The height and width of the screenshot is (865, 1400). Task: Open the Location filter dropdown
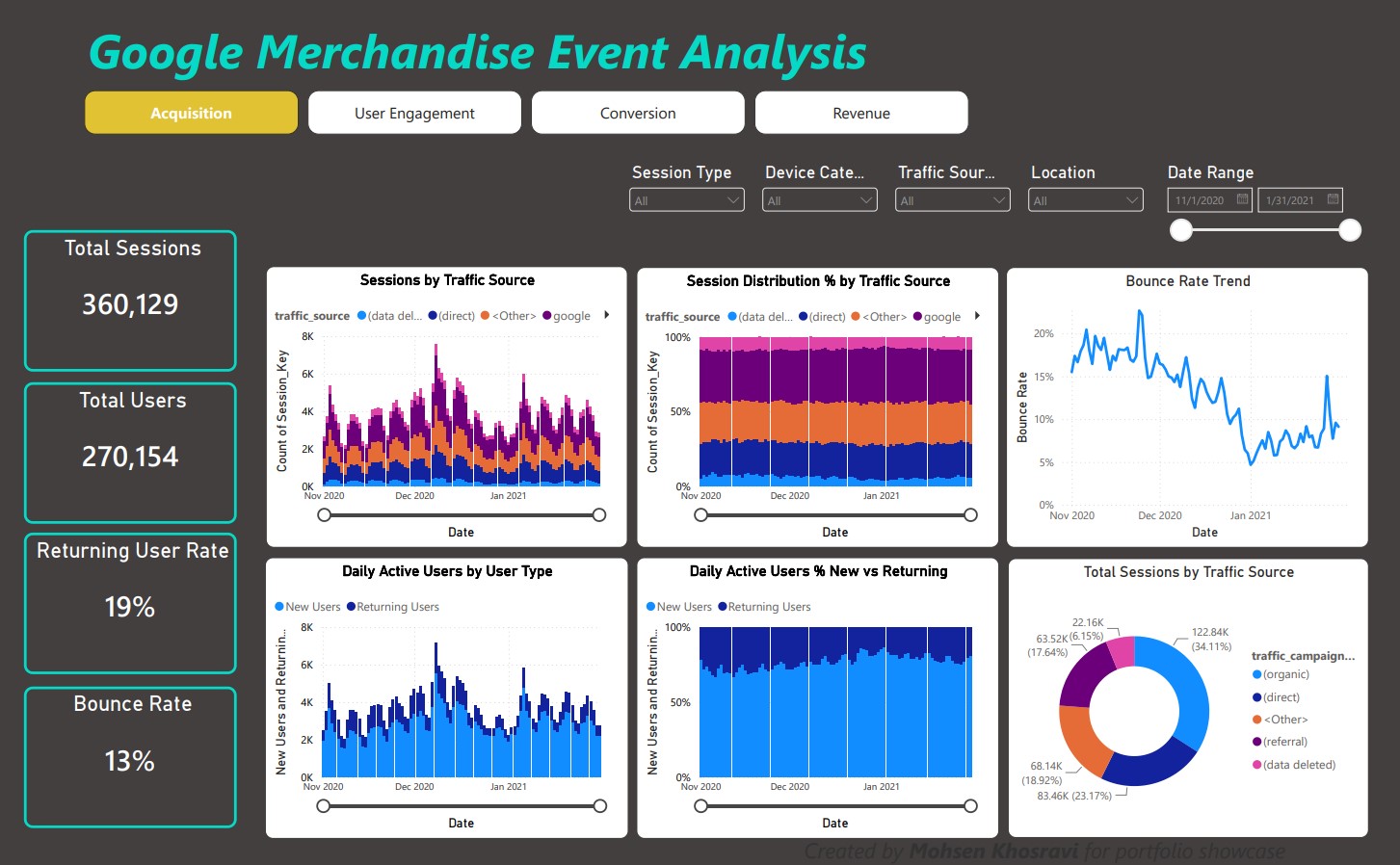(1086, 200)
